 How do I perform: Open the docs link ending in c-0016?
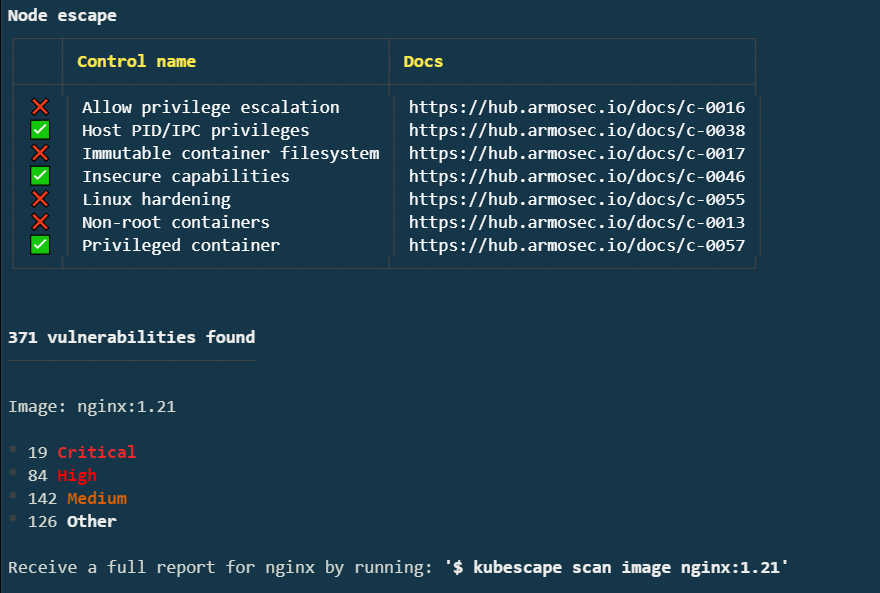pos(577,107)
